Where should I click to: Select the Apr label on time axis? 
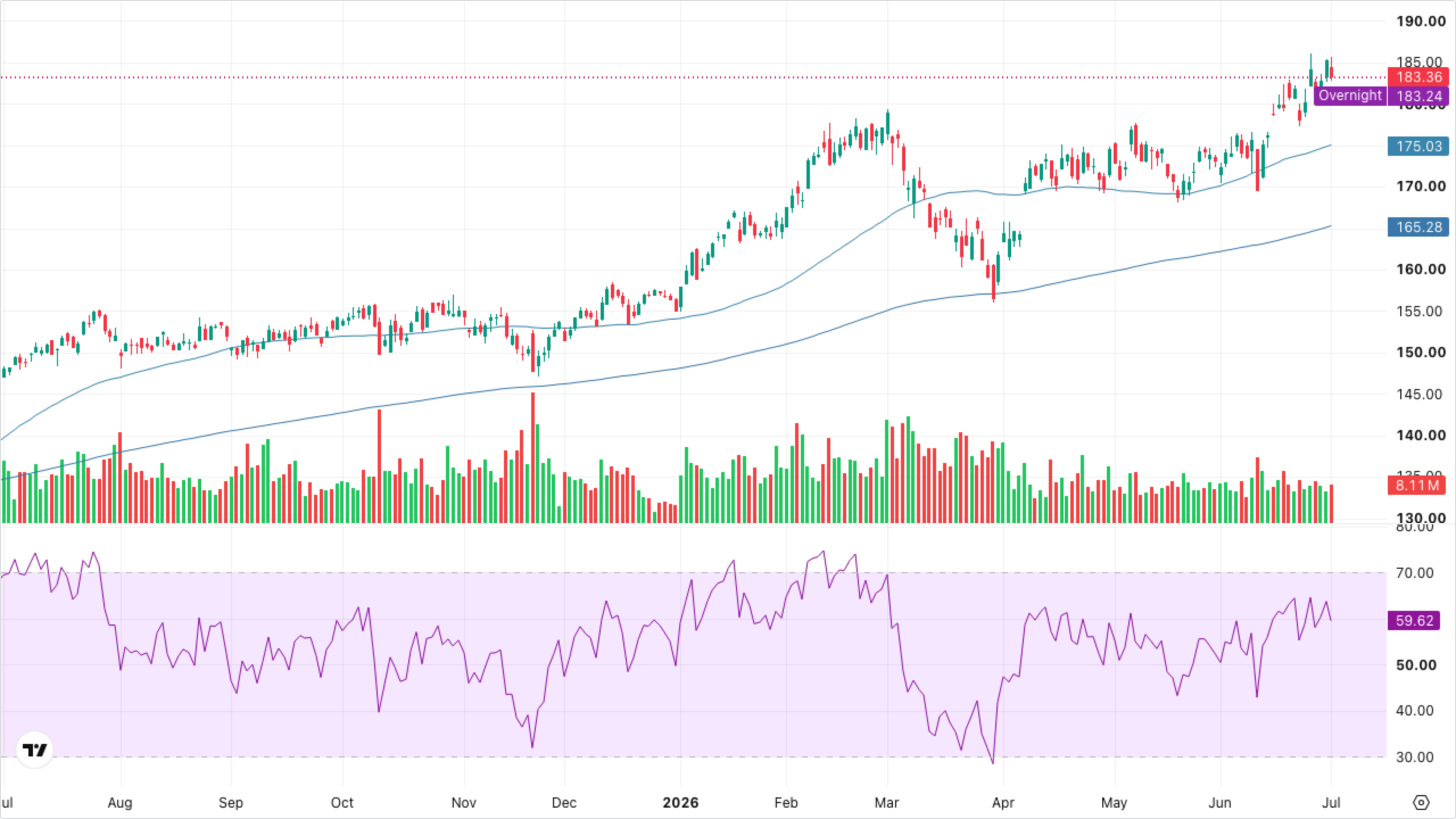coord(1003,803)
